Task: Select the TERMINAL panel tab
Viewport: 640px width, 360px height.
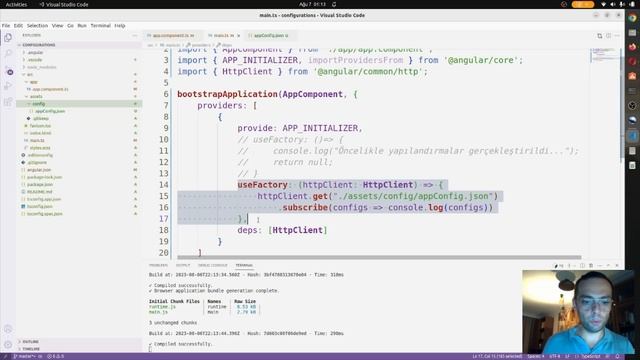Action: click(244, 266)
